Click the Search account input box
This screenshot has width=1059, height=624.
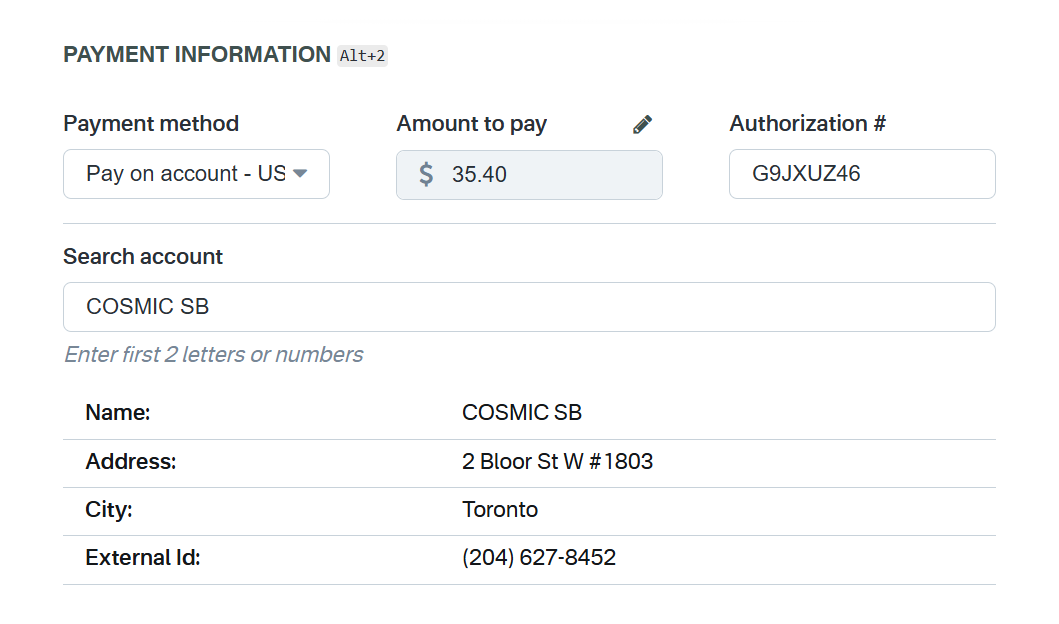tap(529, 307)
